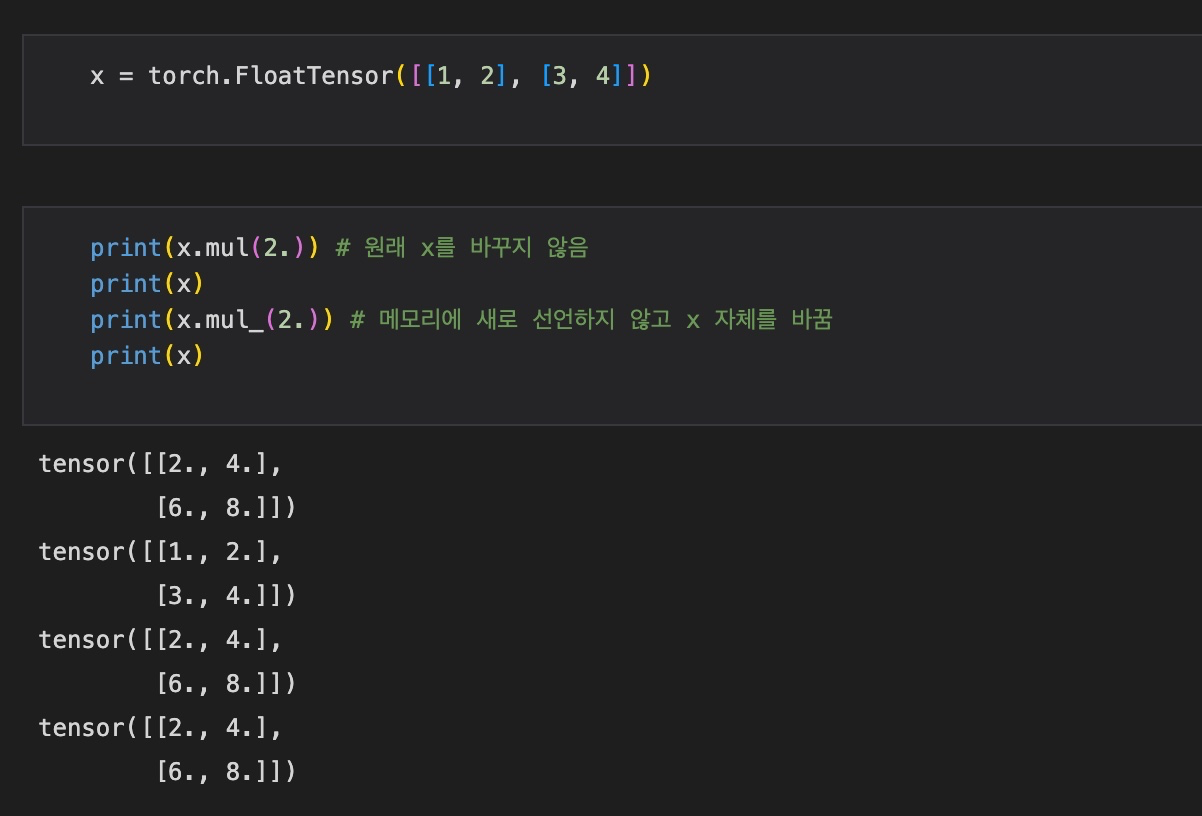Click the comment '# 메모리에 새로 선언하지 않고 x 자체를 바꿈'
This screenshot has height=816, width=1202.
[x=591, y=320]
